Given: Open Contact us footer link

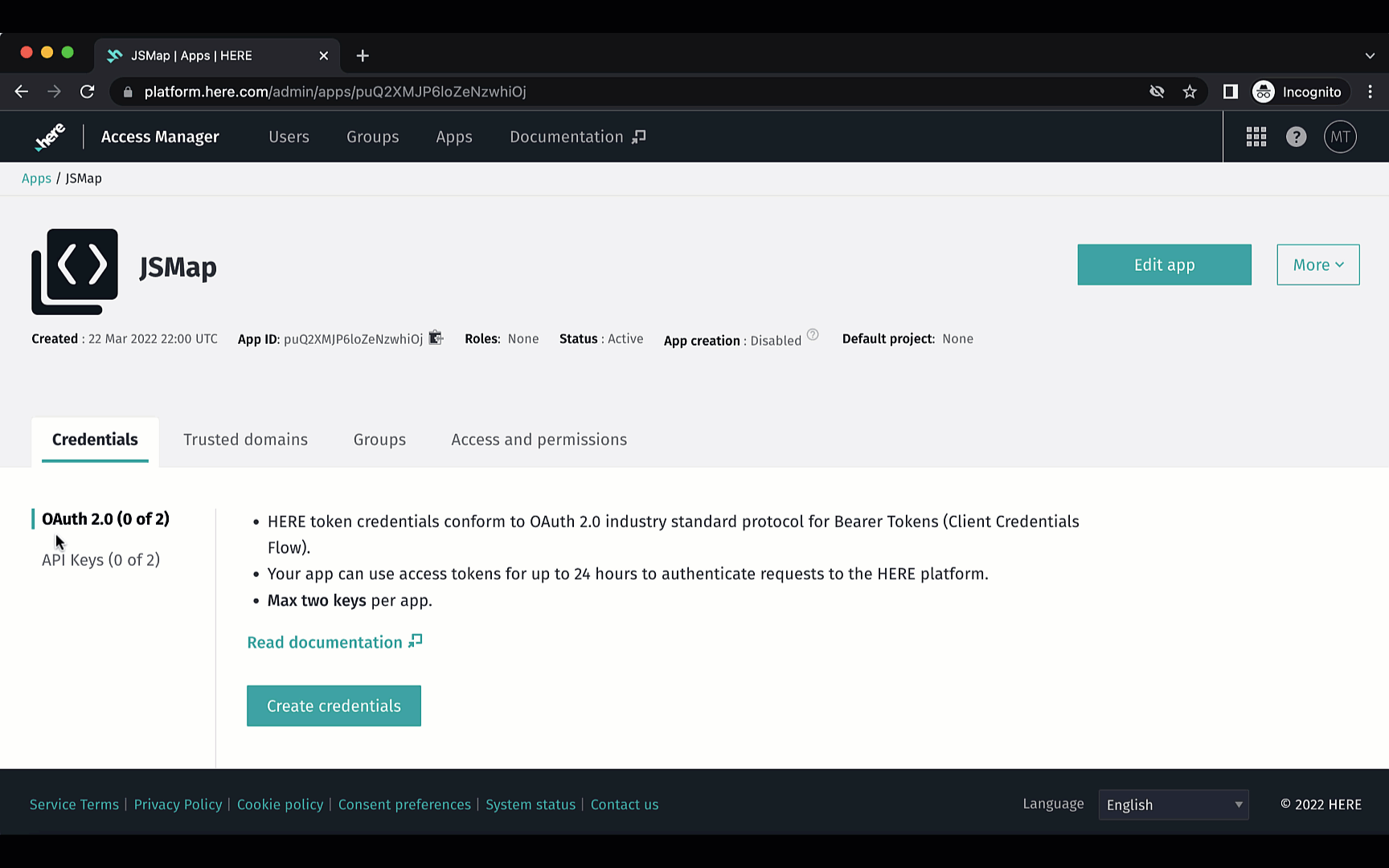Looking at the screenshot, I should point(625,805).
